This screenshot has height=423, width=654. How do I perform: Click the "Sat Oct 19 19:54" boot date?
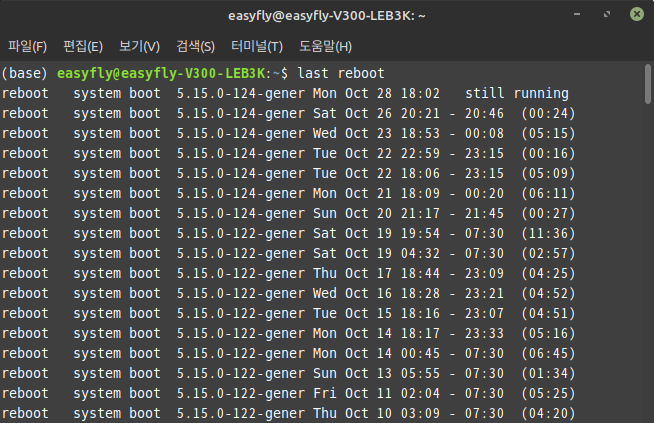(x=376, y=234)
